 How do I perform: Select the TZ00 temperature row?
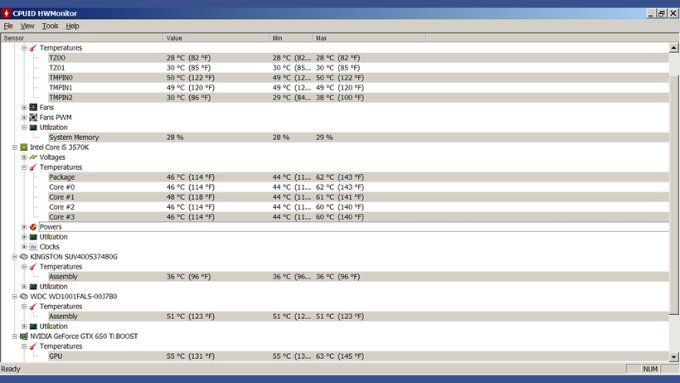[x=358, y=58]
